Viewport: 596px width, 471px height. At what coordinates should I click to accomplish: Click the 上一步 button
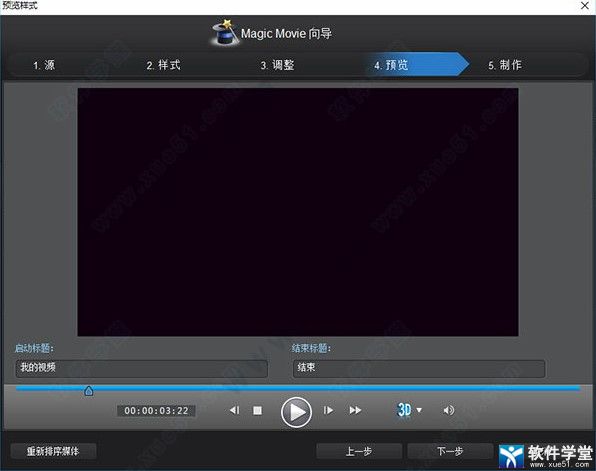click(359, 451)
